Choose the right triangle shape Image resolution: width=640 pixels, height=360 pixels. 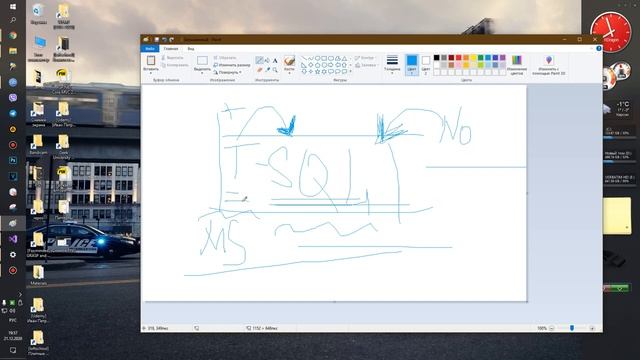click(x=304, y=65)
